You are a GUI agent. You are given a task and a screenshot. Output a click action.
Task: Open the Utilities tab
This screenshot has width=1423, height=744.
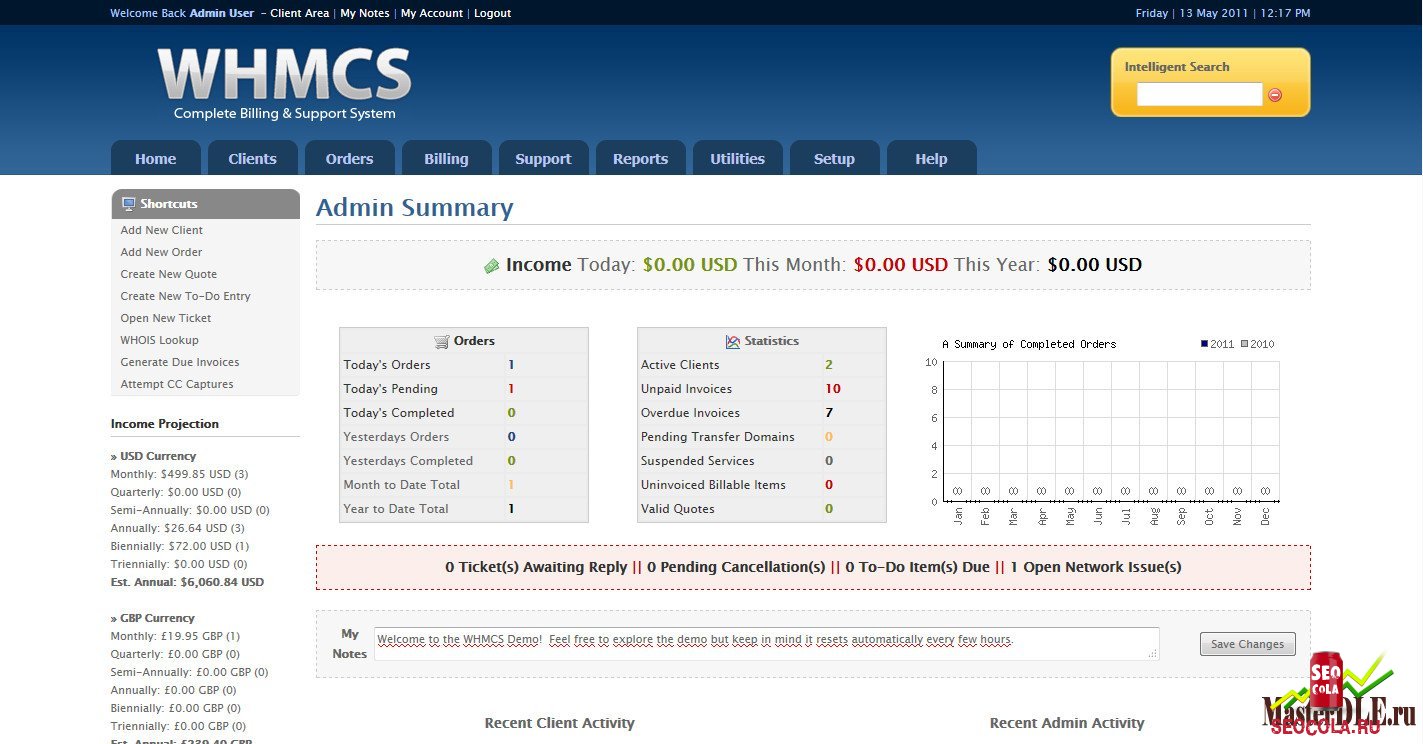tap(737, 158)
